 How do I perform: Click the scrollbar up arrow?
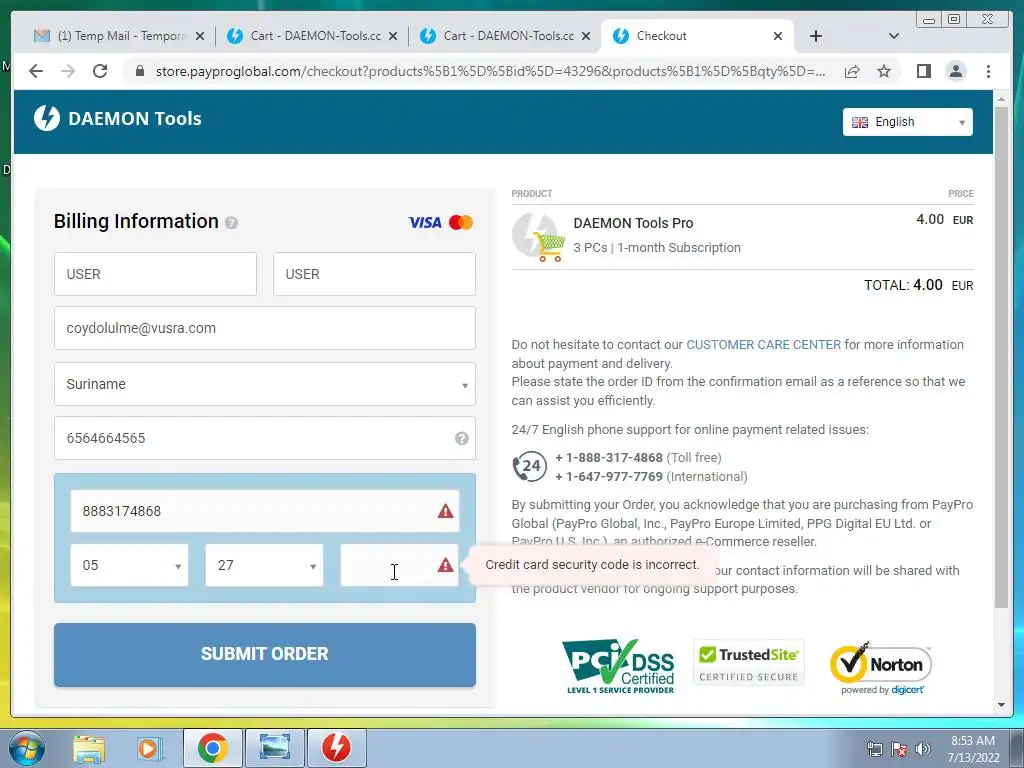click(x=1001, y=99)
